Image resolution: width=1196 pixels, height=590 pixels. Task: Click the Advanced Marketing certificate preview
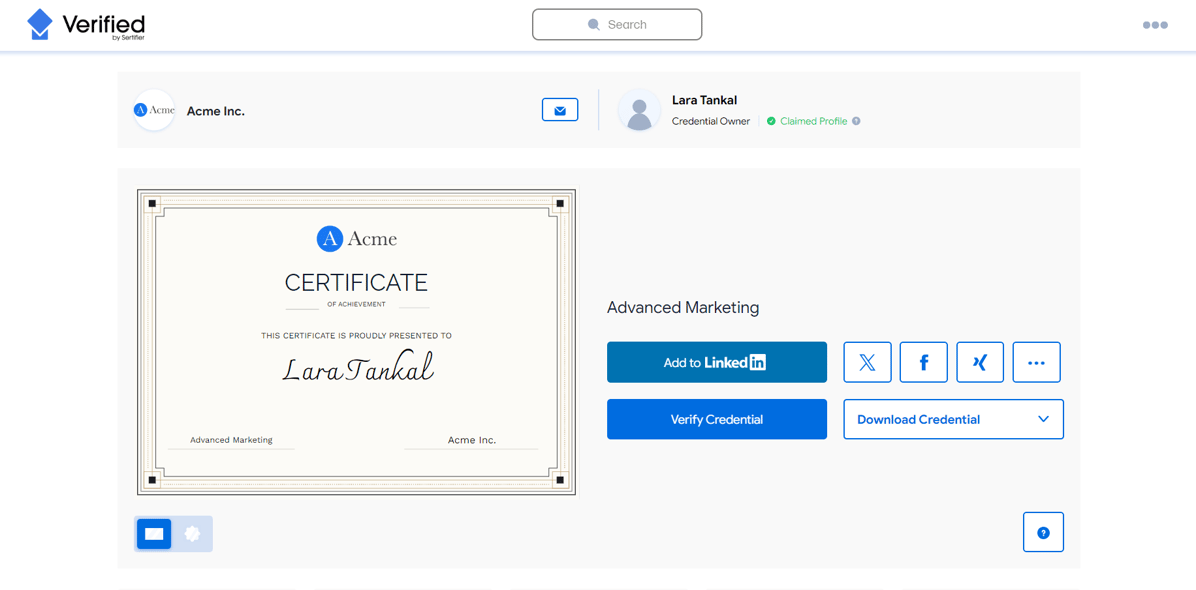356,341
